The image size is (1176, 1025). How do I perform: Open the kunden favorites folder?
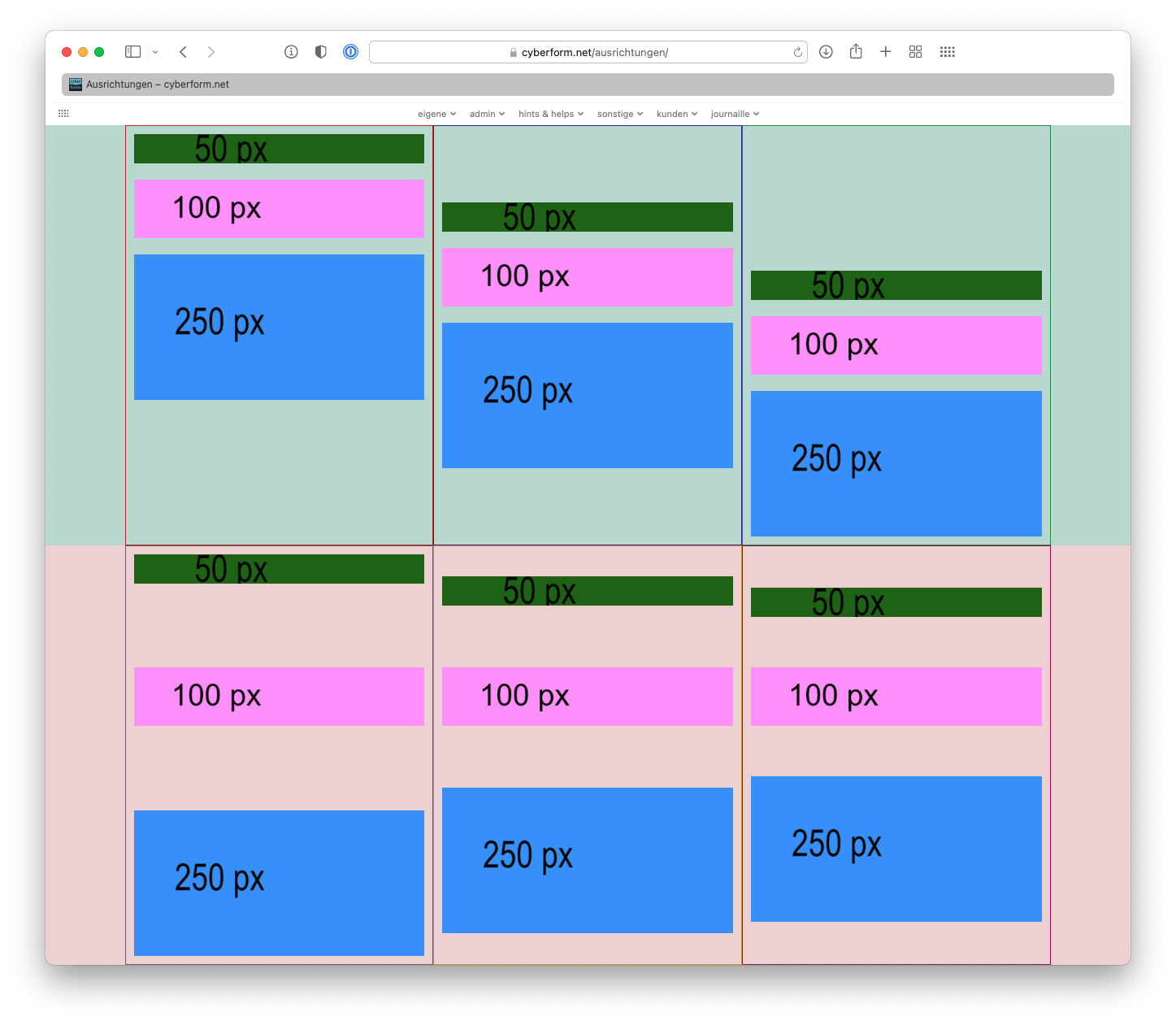(677, 114)
